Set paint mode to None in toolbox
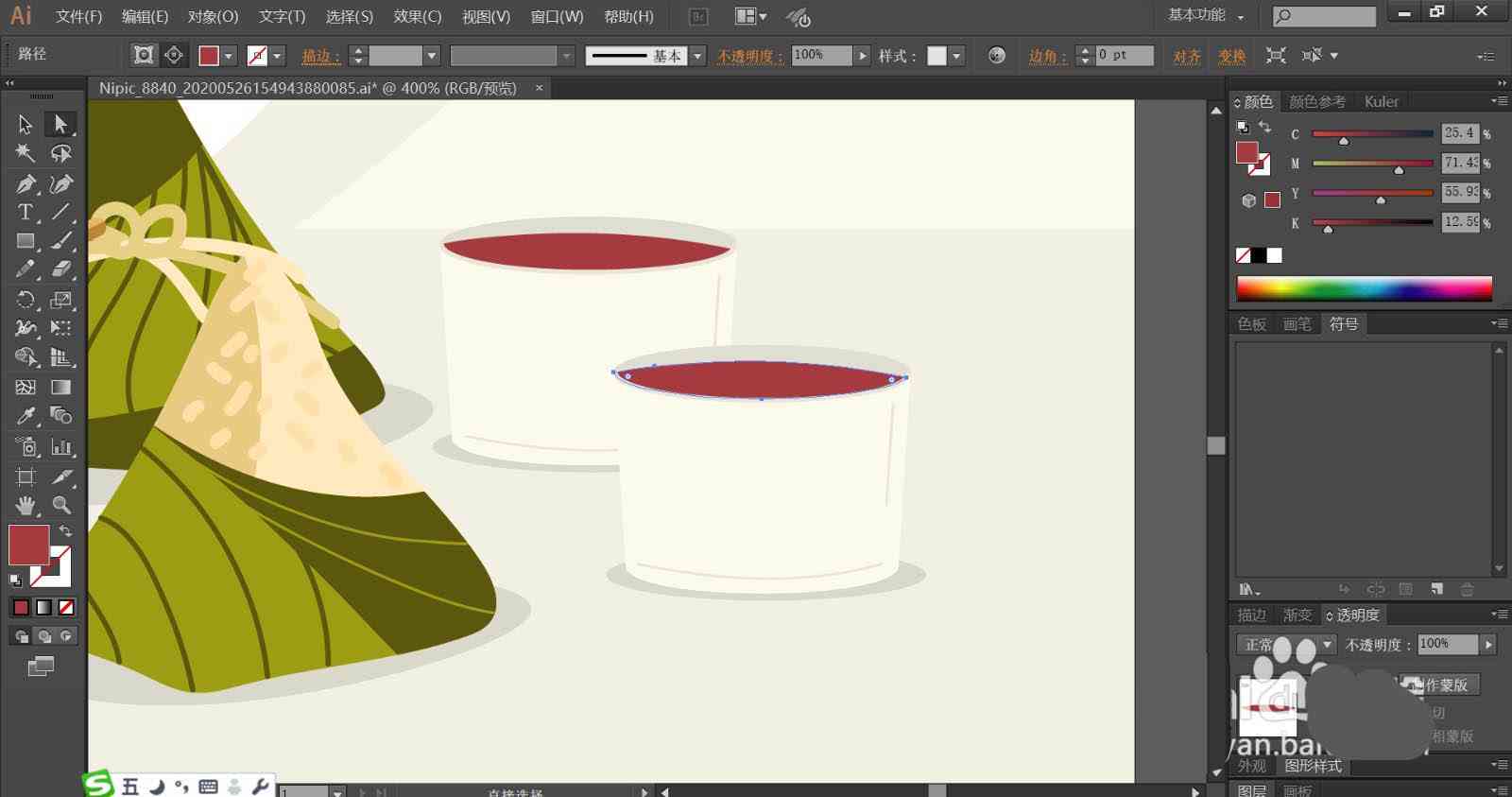The height and width of the screenshot is (797, 1512). tap(66, 607)
